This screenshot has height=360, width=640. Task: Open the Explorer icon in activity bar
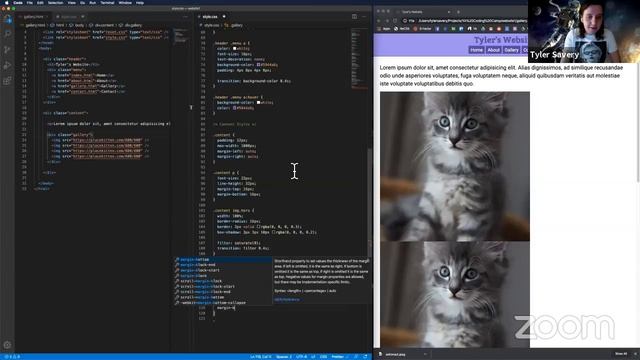tap(7, 19)
